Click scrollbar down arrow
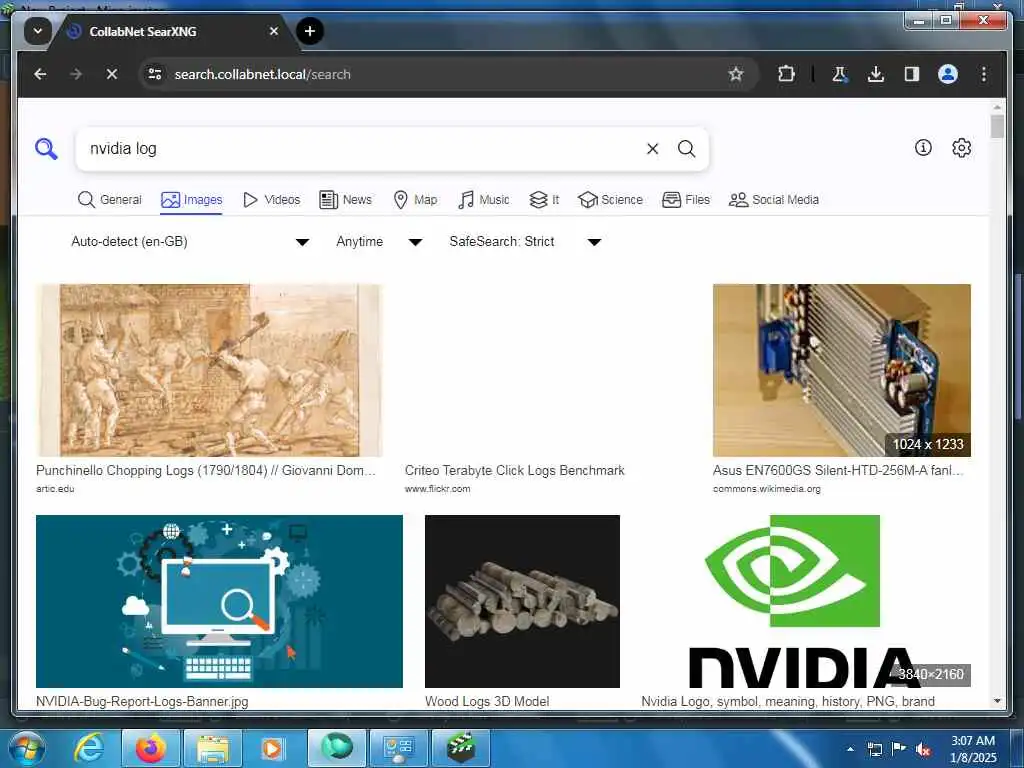The image size is (1024, 768). [x=997, y=701]
